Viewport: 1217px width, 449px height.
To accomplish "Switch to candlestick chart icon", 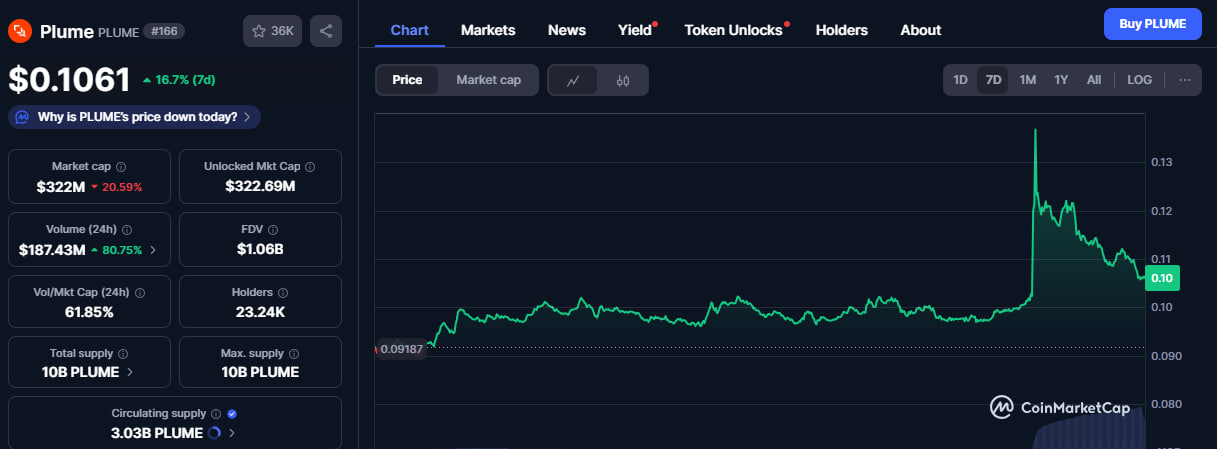I will click(623, 80).
